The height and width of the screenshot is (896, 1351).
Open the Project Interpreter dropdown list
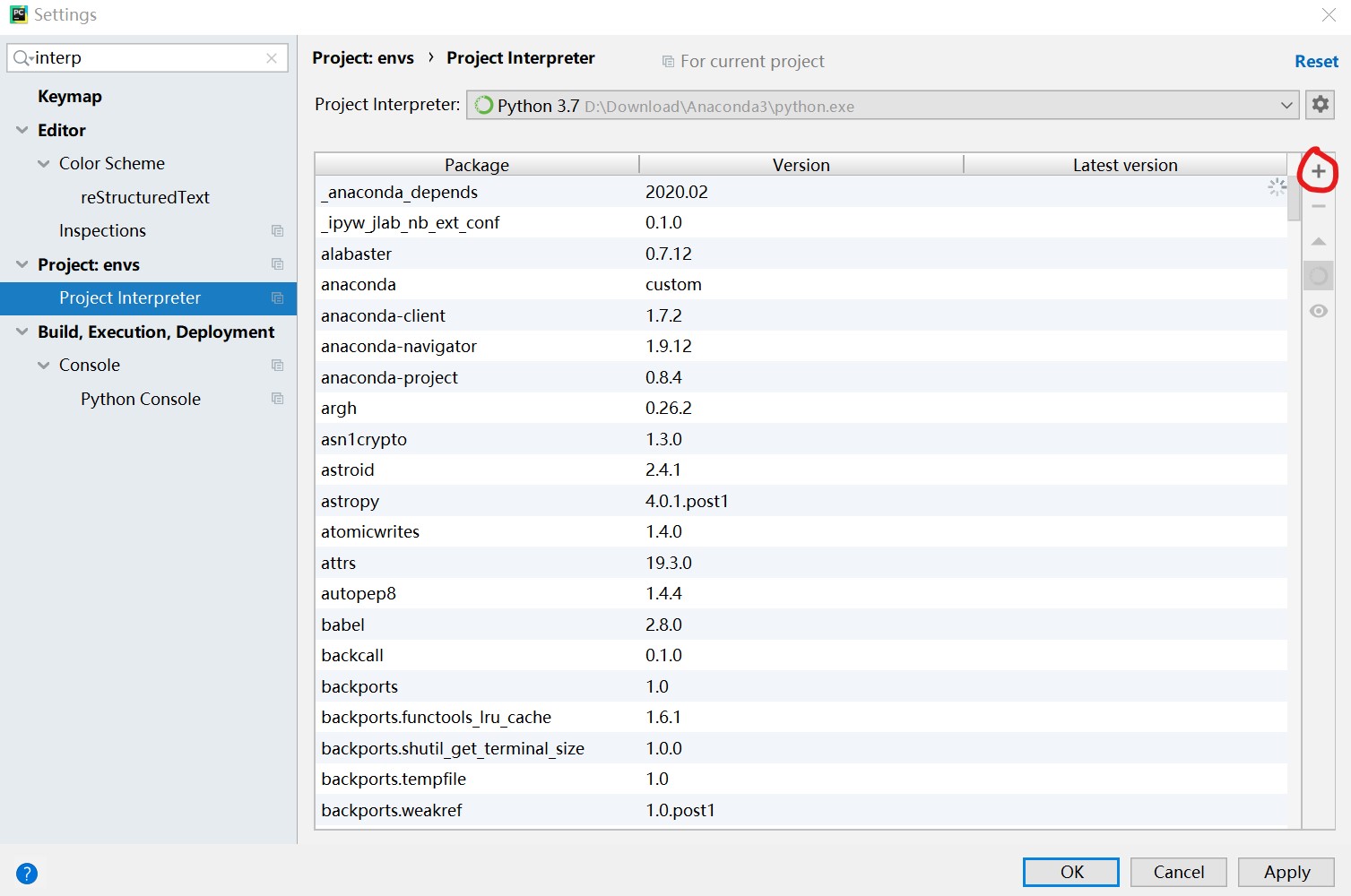[1287, 105]
